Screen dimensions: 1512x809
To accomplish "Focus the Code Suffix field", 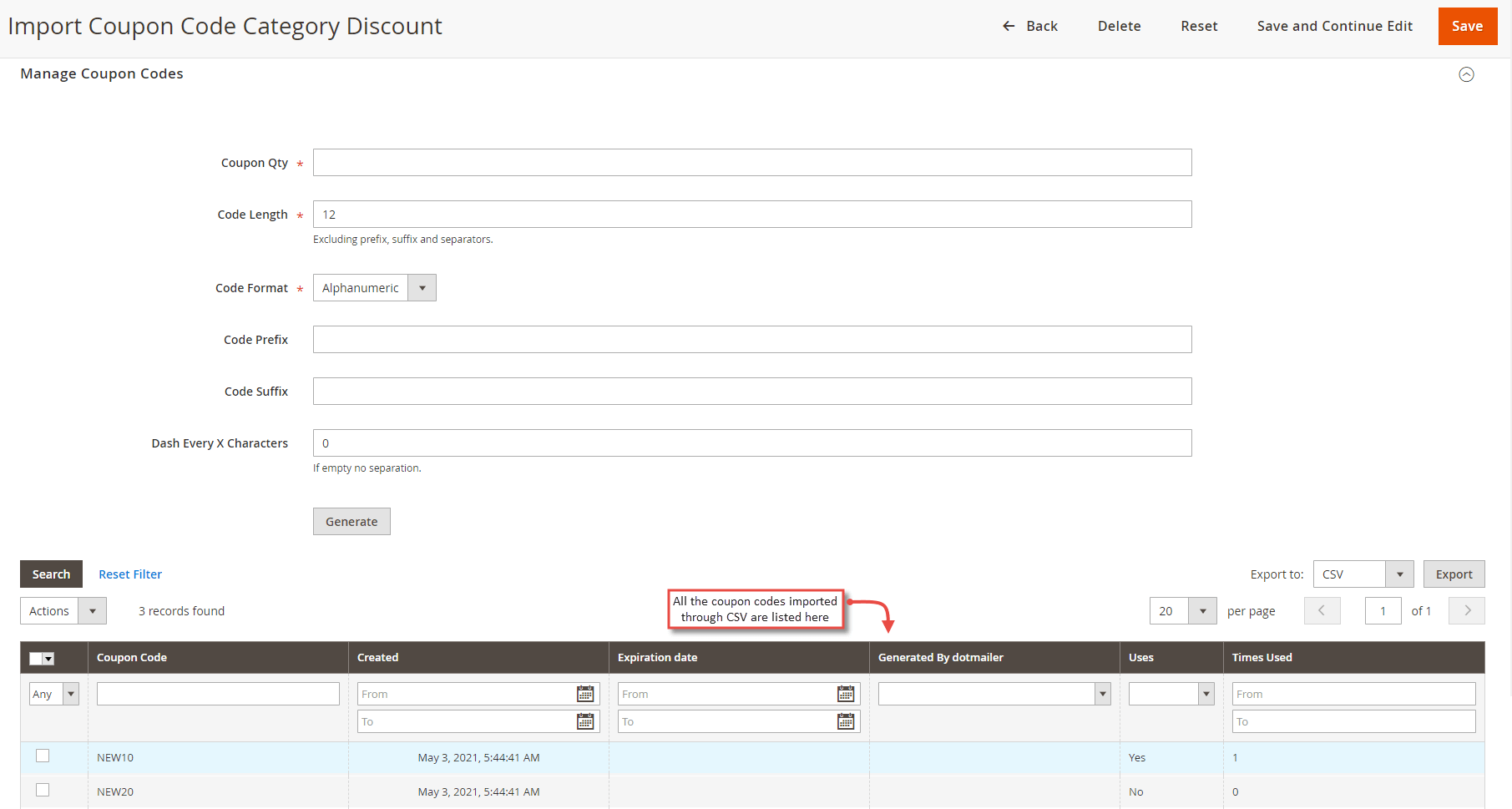I will [x=752, y=392].
